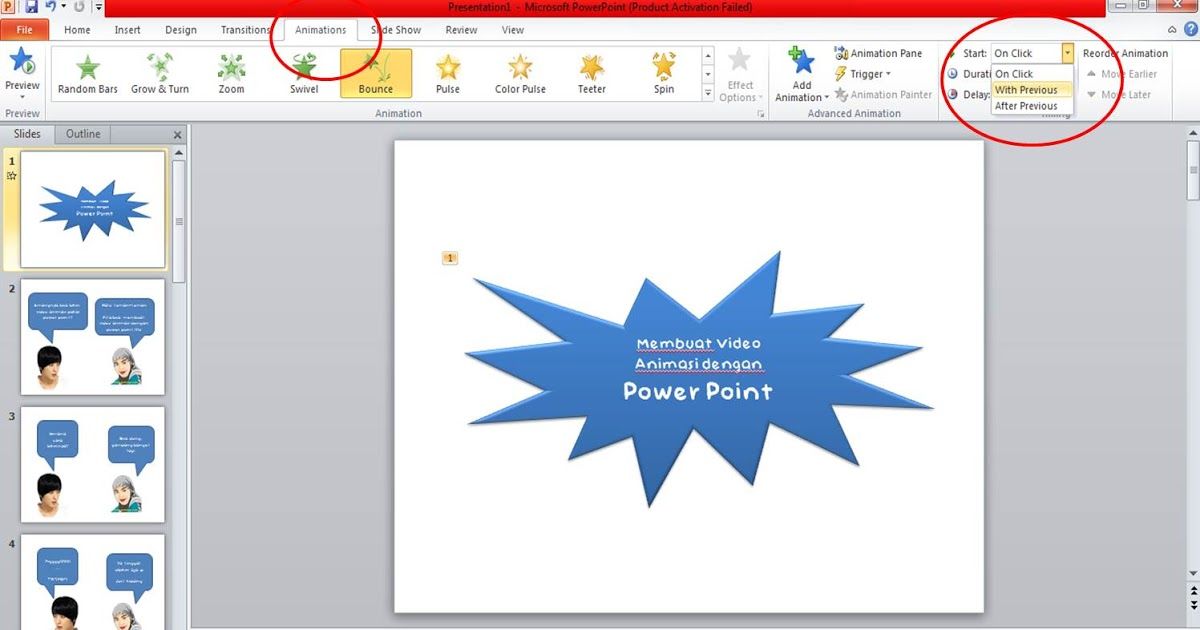
Task: Click the slide thumbnail pane scrollbar
Action: [178, 222]
